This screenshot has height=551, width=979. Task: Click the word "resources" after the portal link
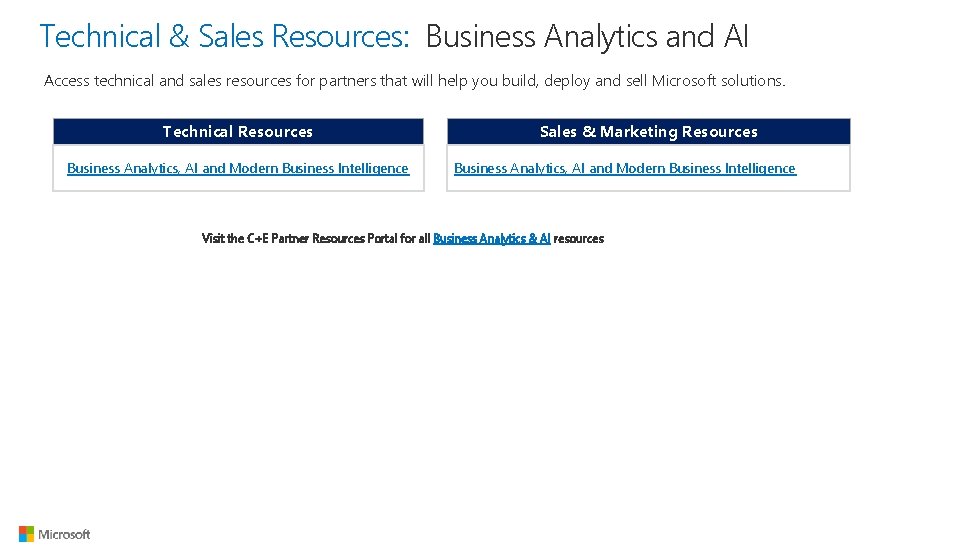pyautogui.click(x=579, y=238)
